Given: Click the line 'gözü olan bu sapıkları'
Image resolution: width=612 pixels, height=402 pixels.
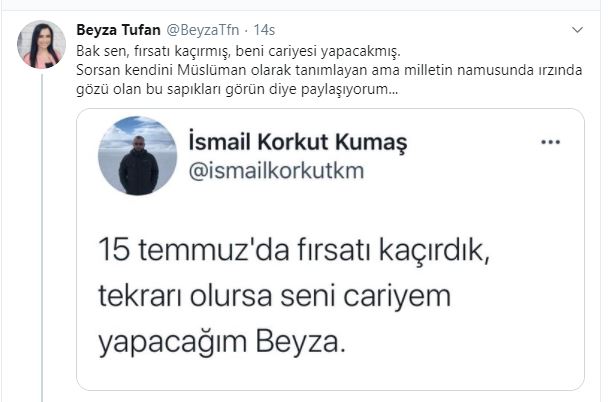Looking at the screenshot, I should tap(237, 89).
